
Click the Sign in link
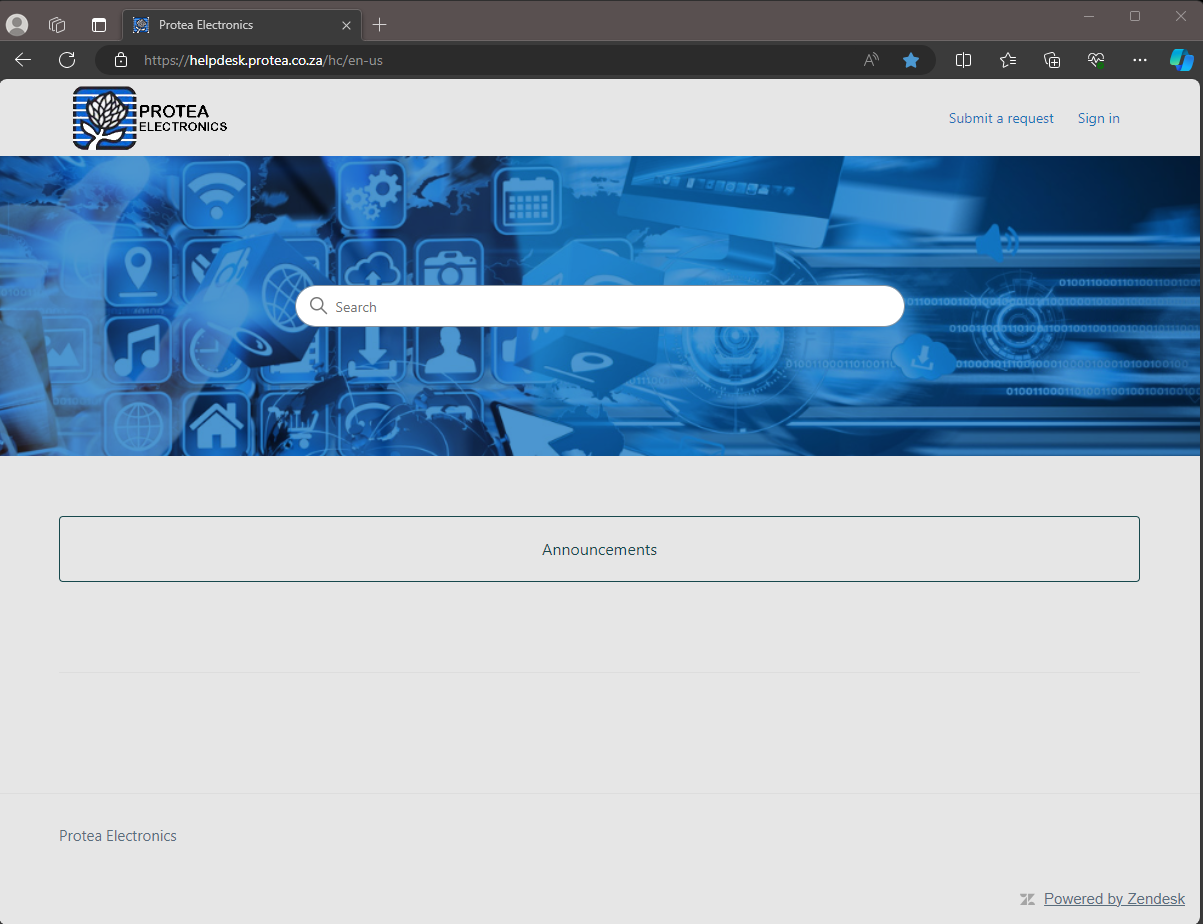(1098, 118)
